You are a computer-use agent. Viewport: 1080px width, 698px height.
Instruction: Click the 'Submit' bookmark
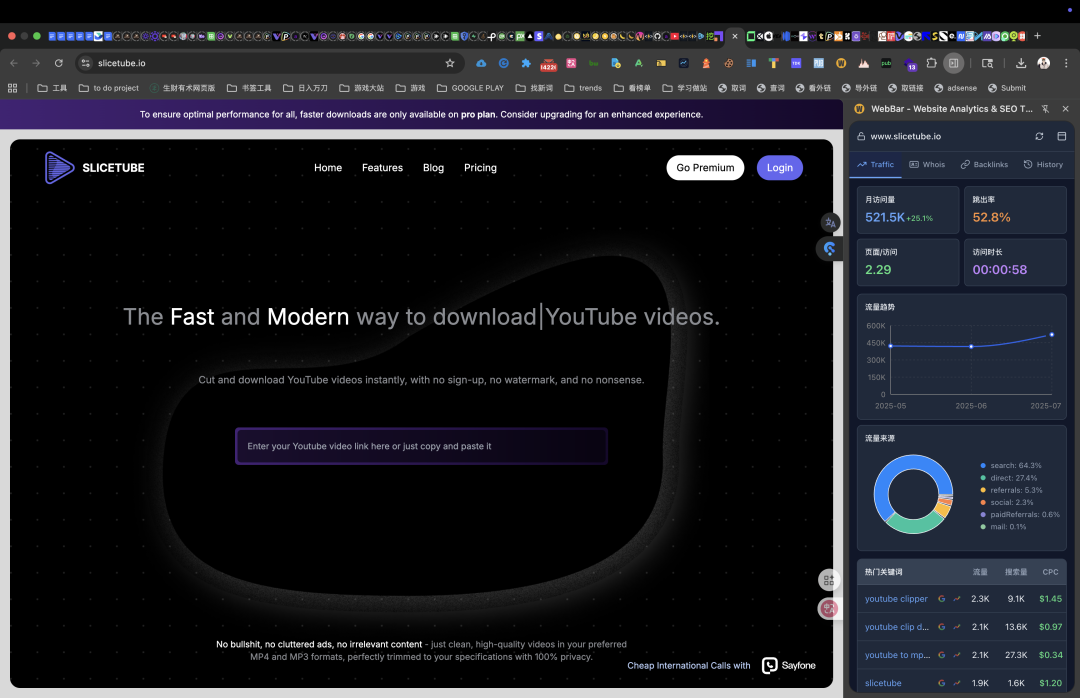[x=1006, y=88]
